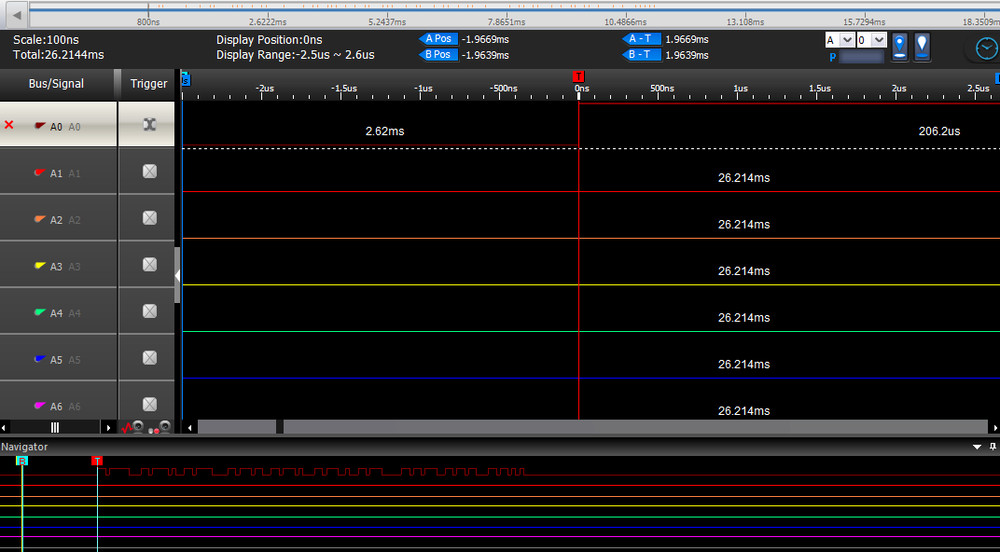Click the B Pos value -1.9639ms
Screen dimensions: 1000x552
[485, 55]
